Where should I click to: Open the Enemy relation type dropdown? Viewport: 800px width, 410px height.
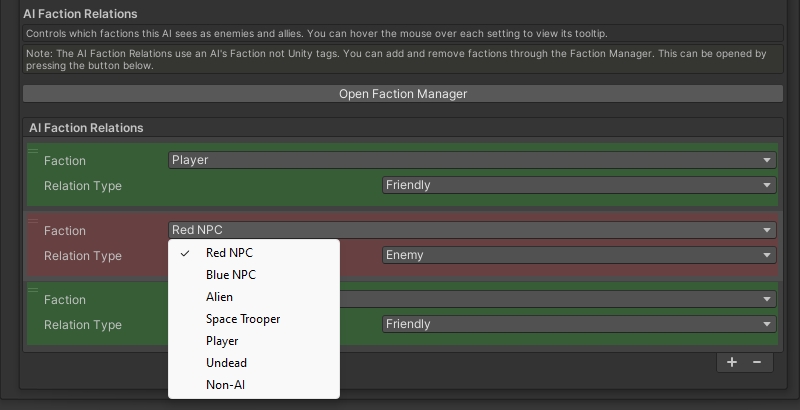click(579, 255)
